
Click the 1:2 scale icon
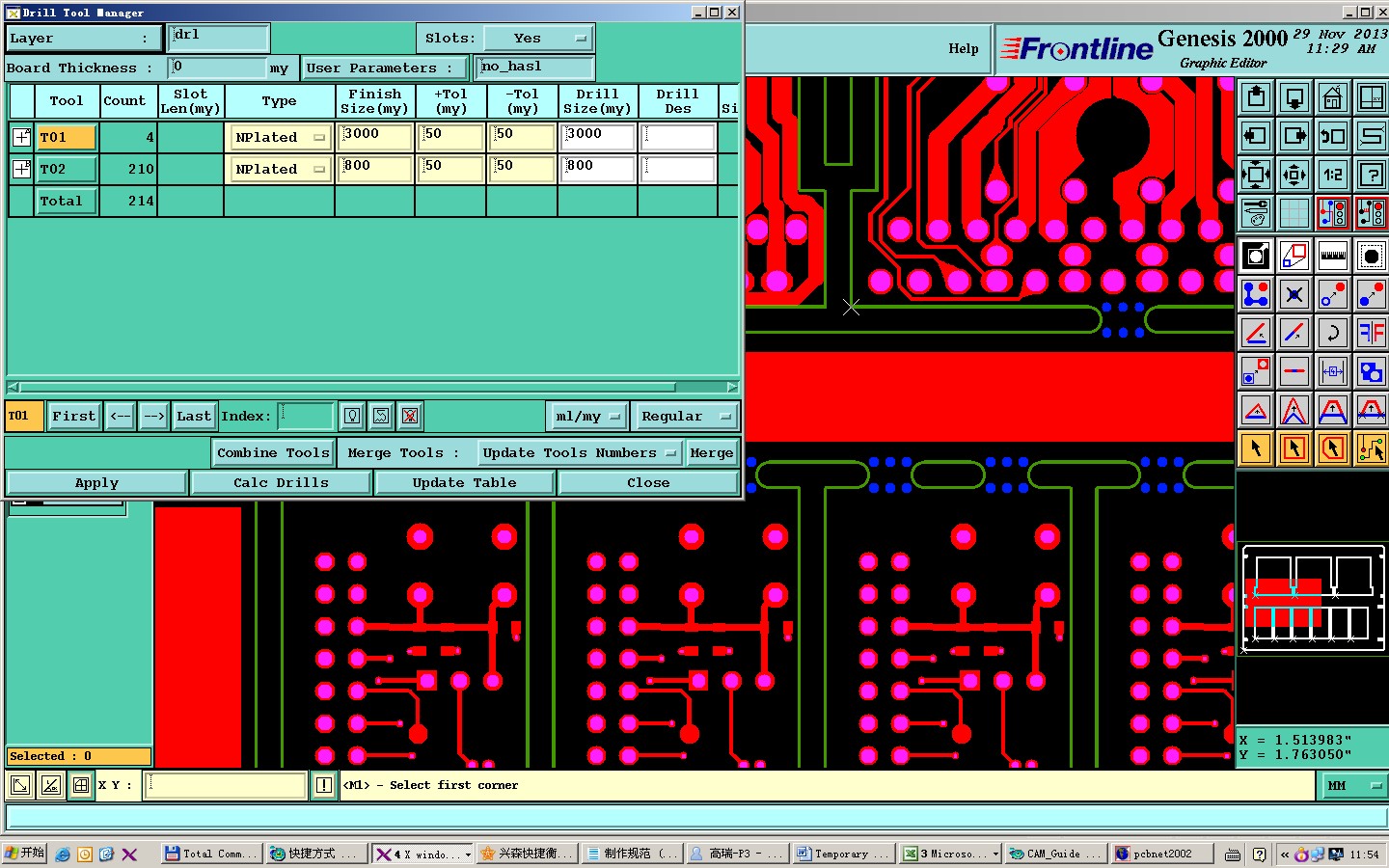point(1333,175)
